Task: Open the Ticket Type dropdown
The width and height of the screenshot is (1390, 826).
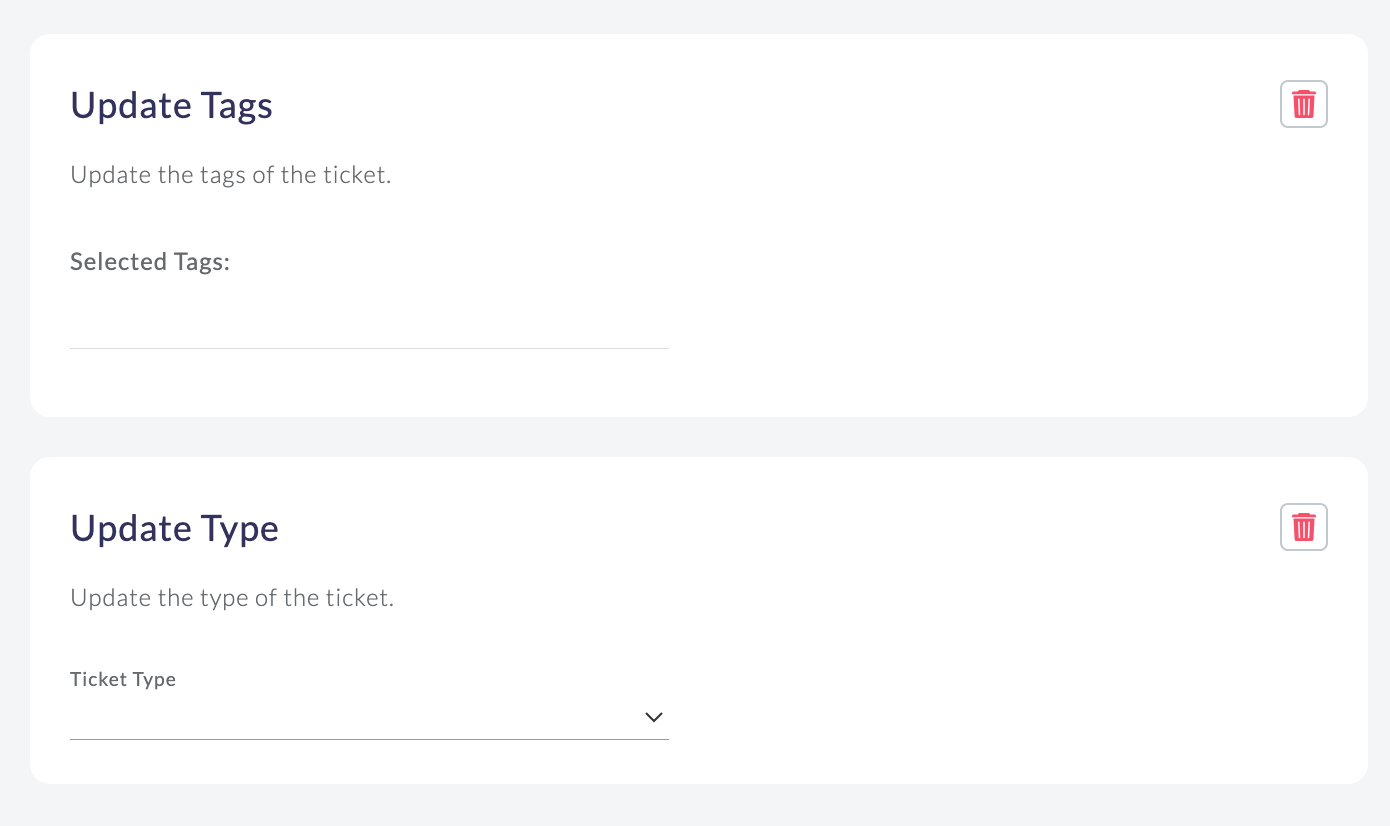Action: click(x=369, y=717)
